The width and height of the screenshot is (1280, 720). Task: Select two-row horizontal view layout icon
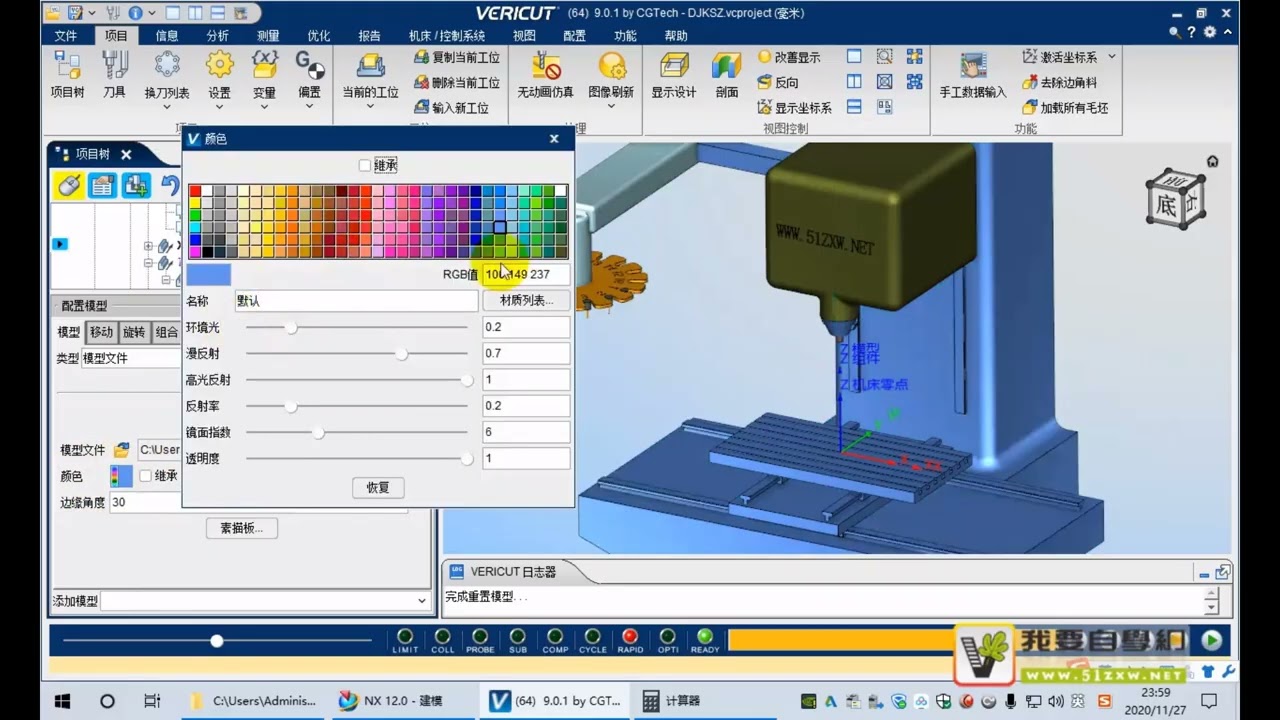tap(854, 107)
